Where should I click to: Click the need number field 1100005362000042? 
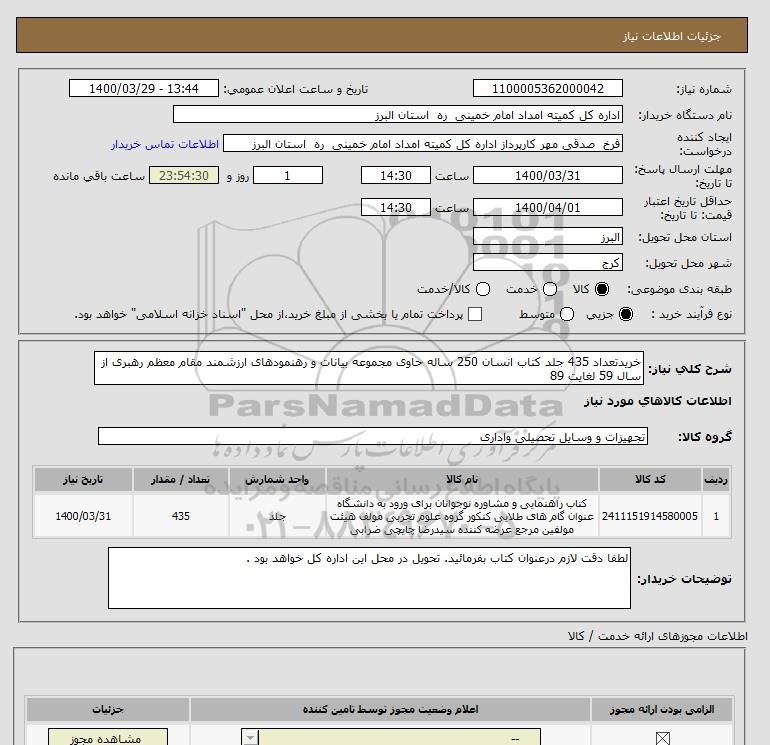point(548,88)
